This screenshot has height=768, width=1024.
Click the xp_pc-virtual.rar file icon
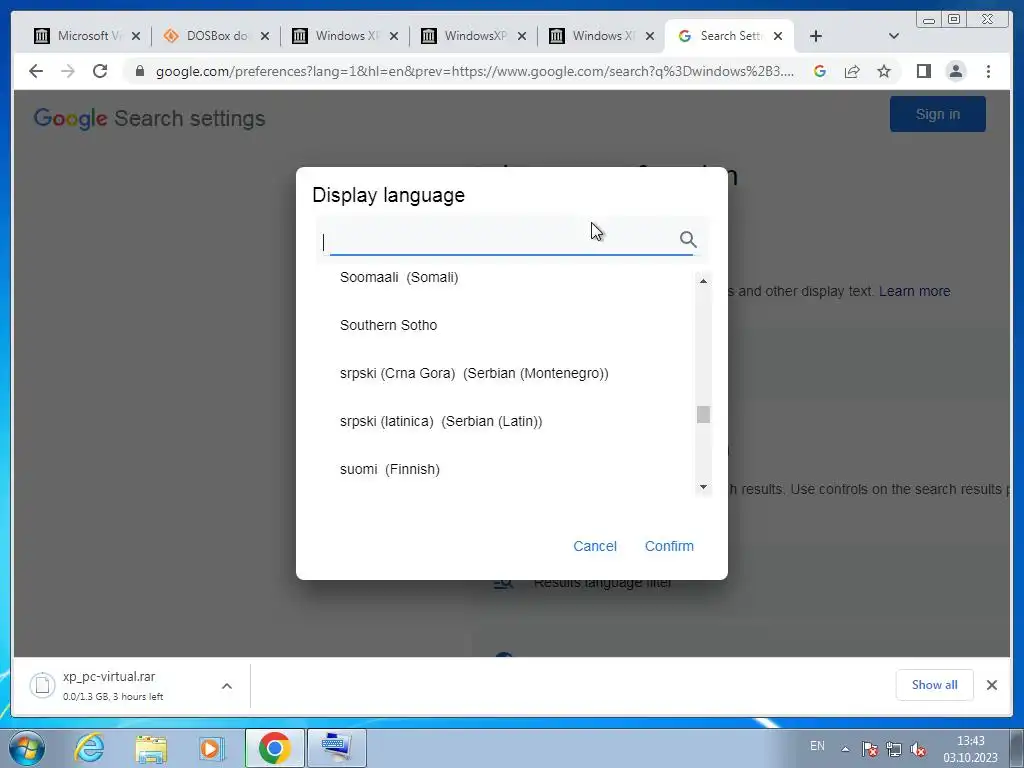42,685
